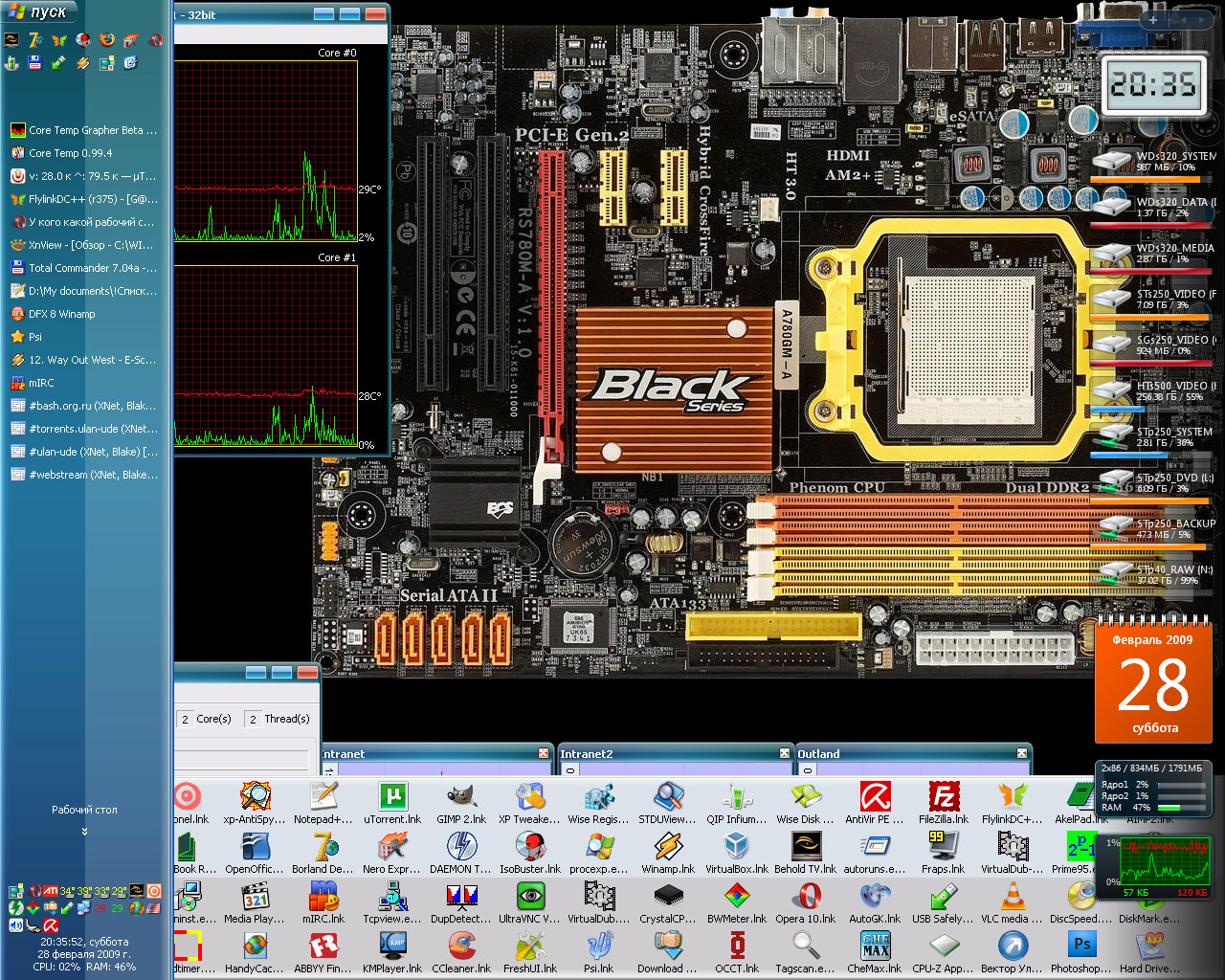This screenshot has width=1225, height=980.
Task: Click the plus button on sidebar header
Action: tap(1153, 19)
